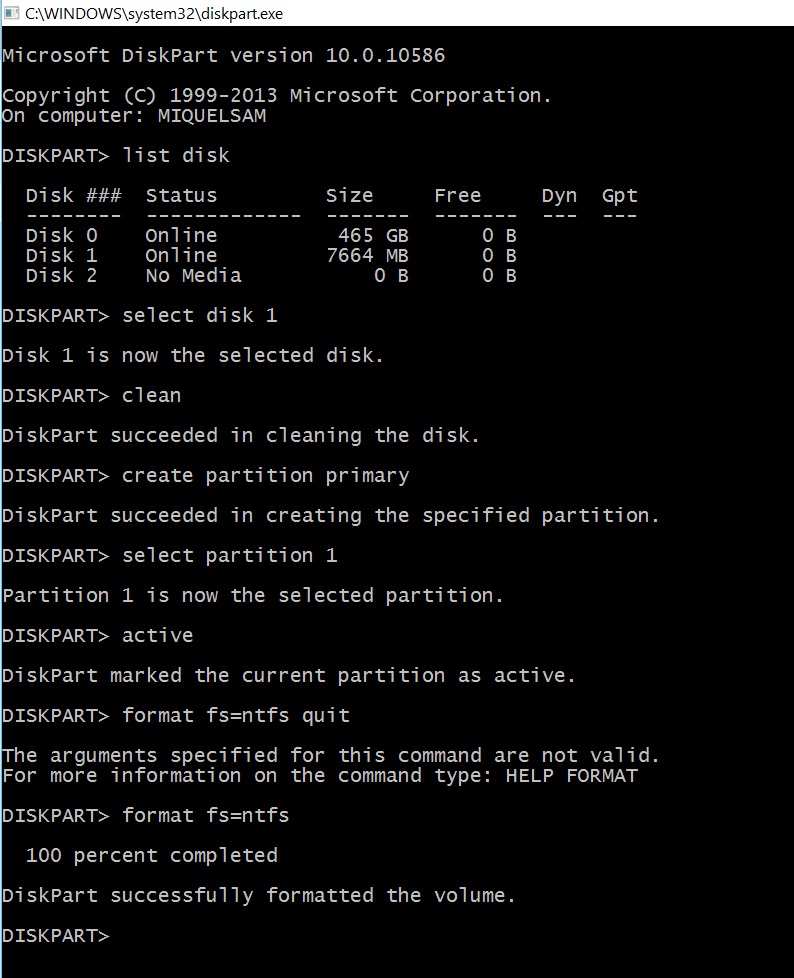Click the 7664 MB size value

(367, 255)
